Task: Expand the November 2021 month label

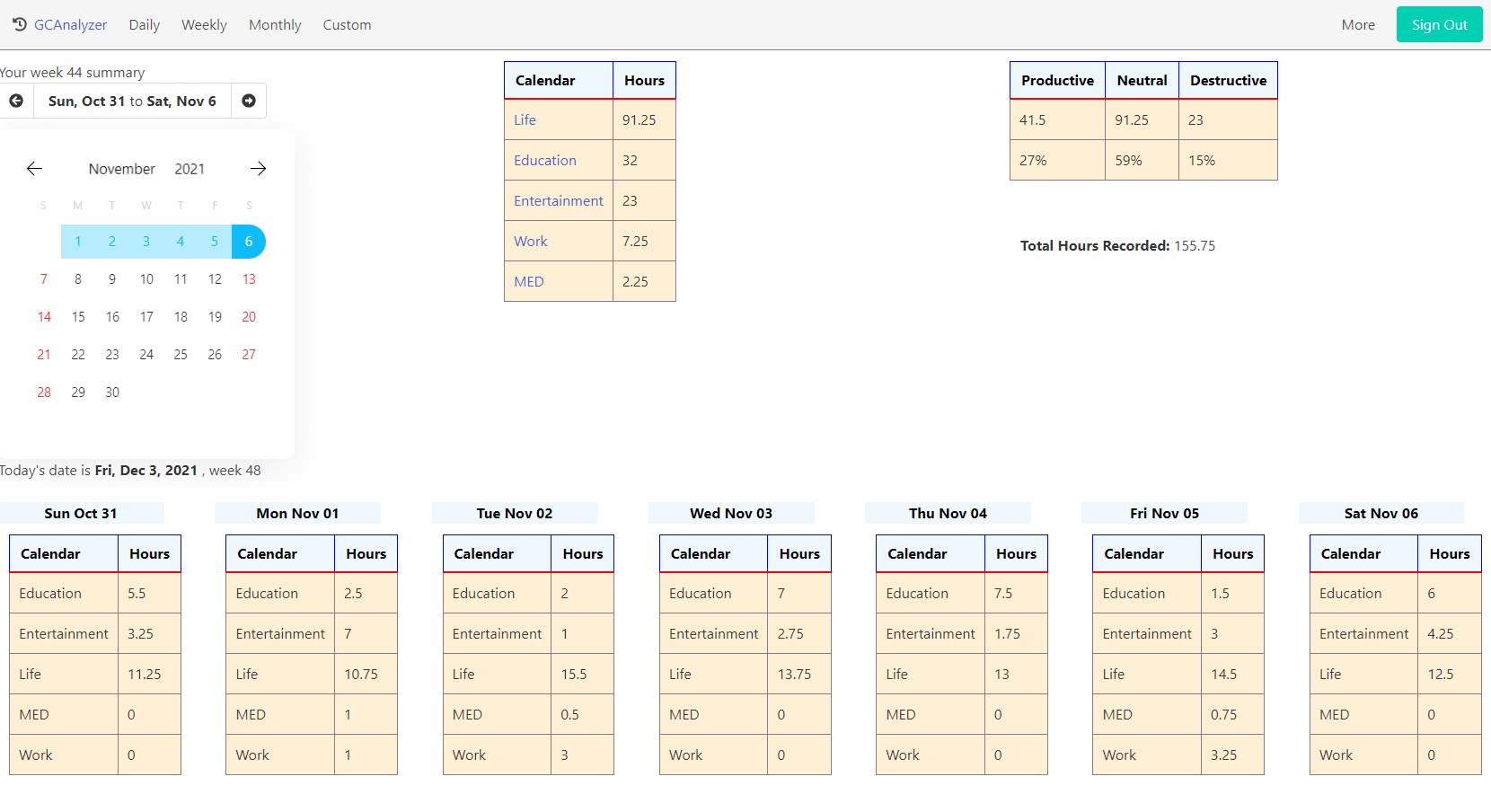Action: (x=122, y=168)
